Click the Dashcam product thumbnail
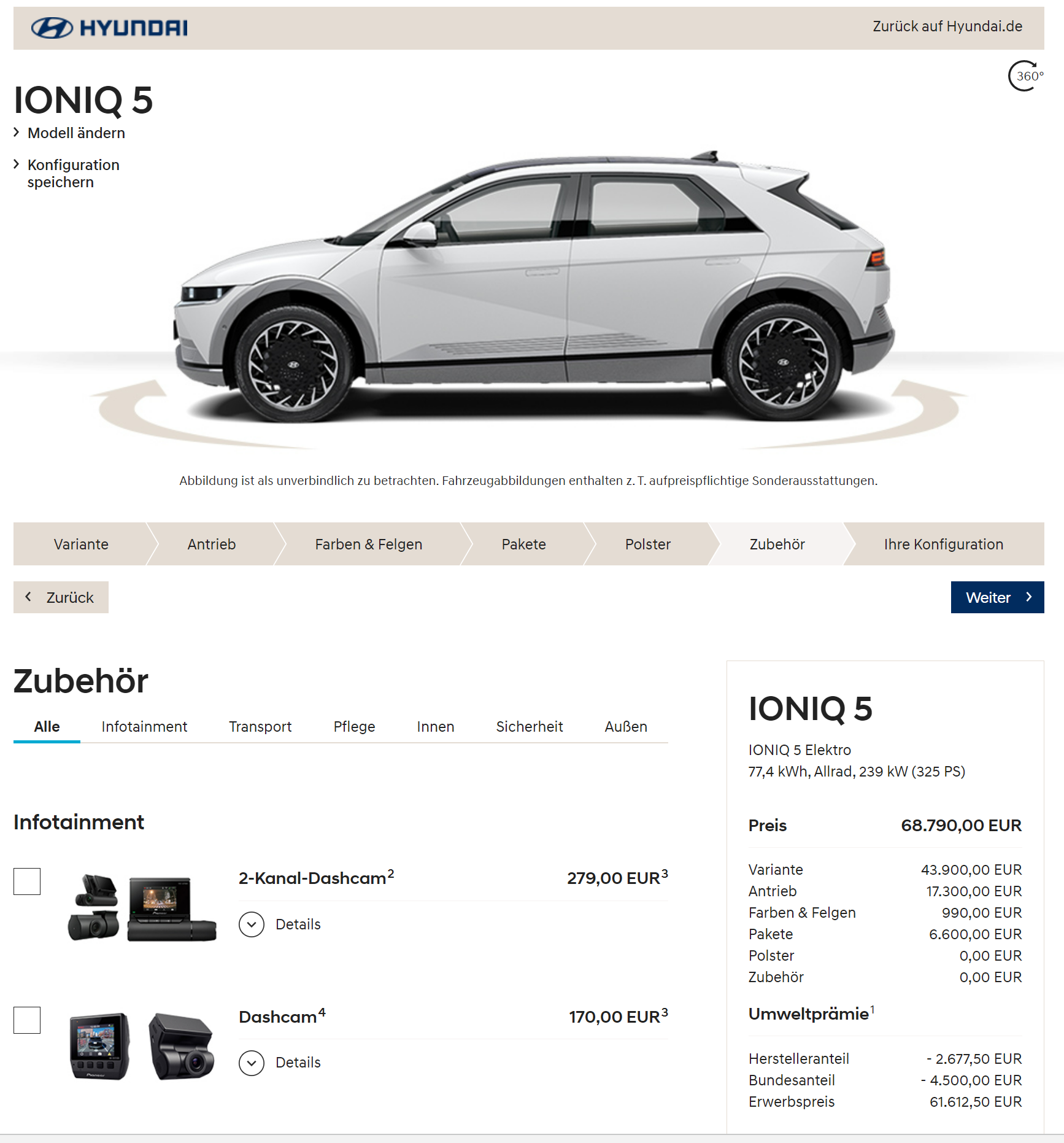This screenshot has height=1143, width=1064. click(x=142, y=1045)
